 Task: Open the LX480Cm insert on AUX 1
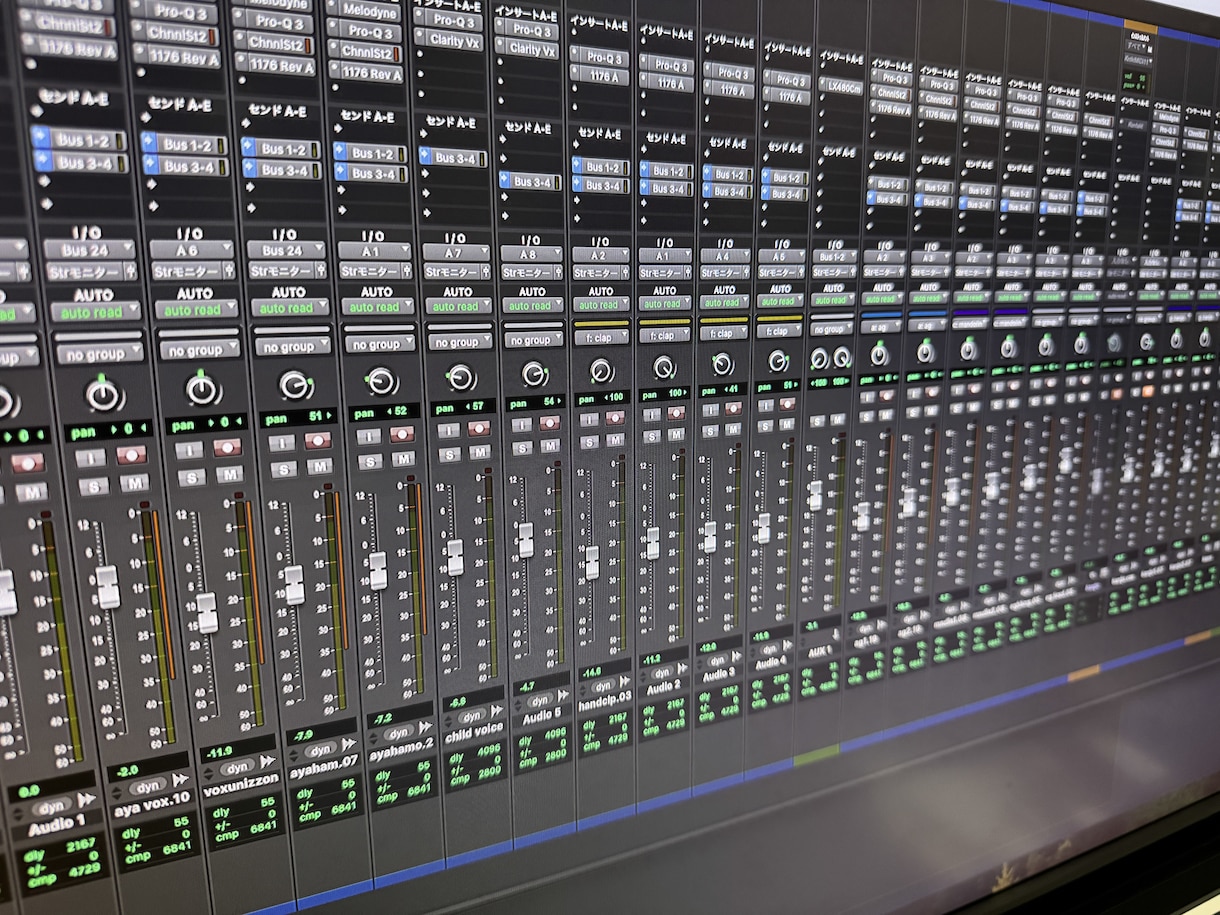844,85
